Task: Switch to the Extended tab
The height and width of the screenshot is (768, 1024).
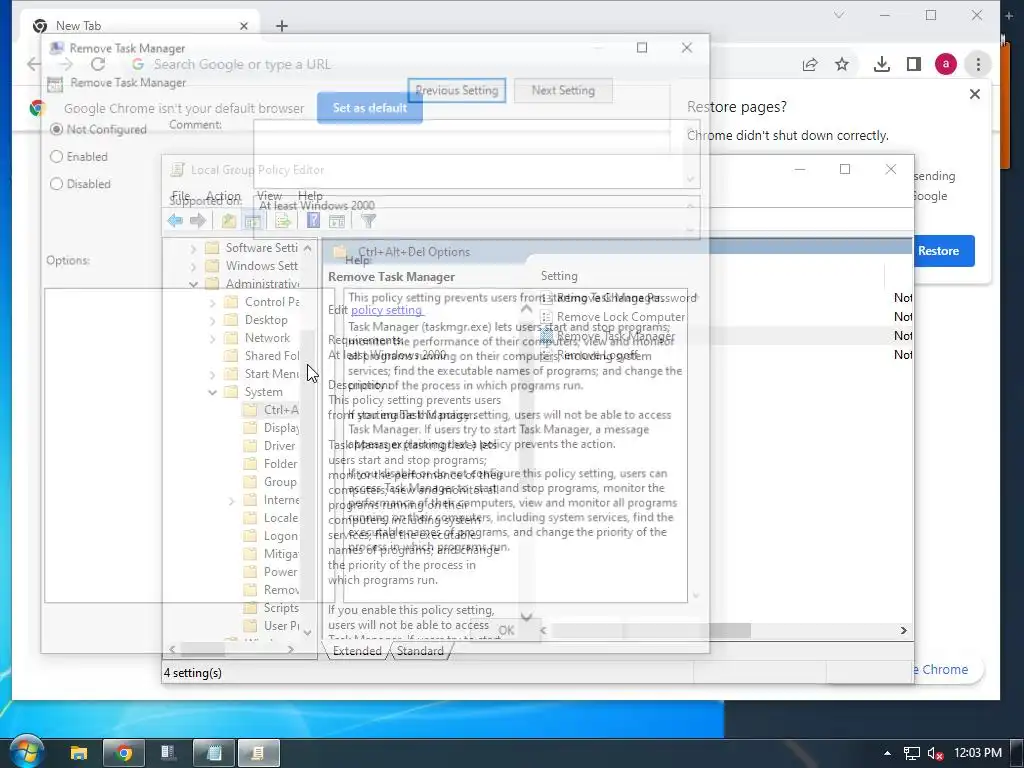Action: point(357,651)
